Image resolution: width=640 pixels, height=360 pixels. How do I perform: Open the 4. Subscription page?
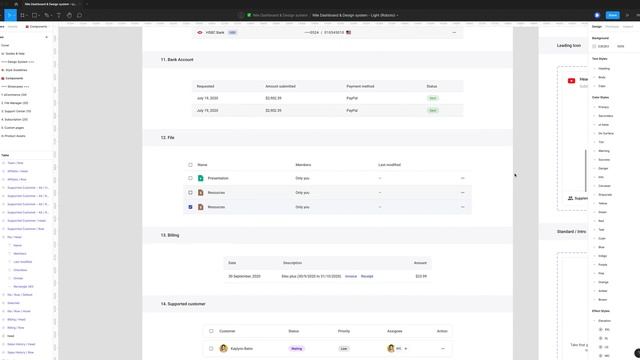coord(14,120)
